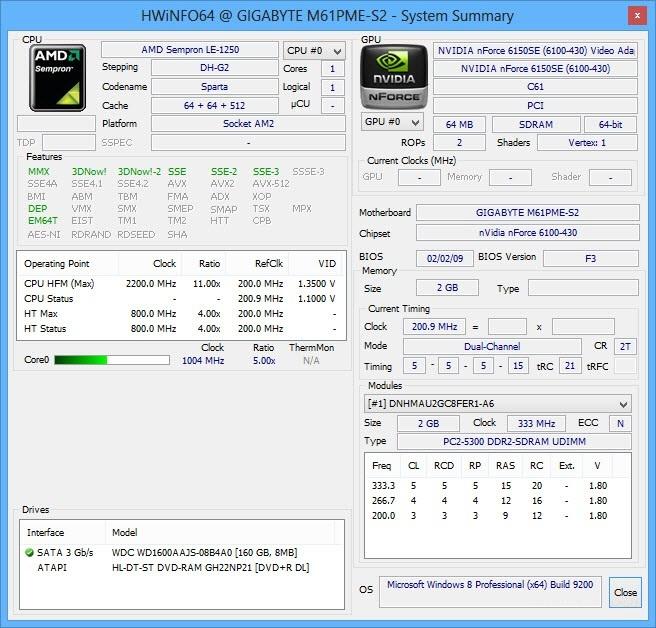Image resolution: width=656 pixels, height=628 pixels.
Task: Click the EM64T feature label
Action: (43, 221)
